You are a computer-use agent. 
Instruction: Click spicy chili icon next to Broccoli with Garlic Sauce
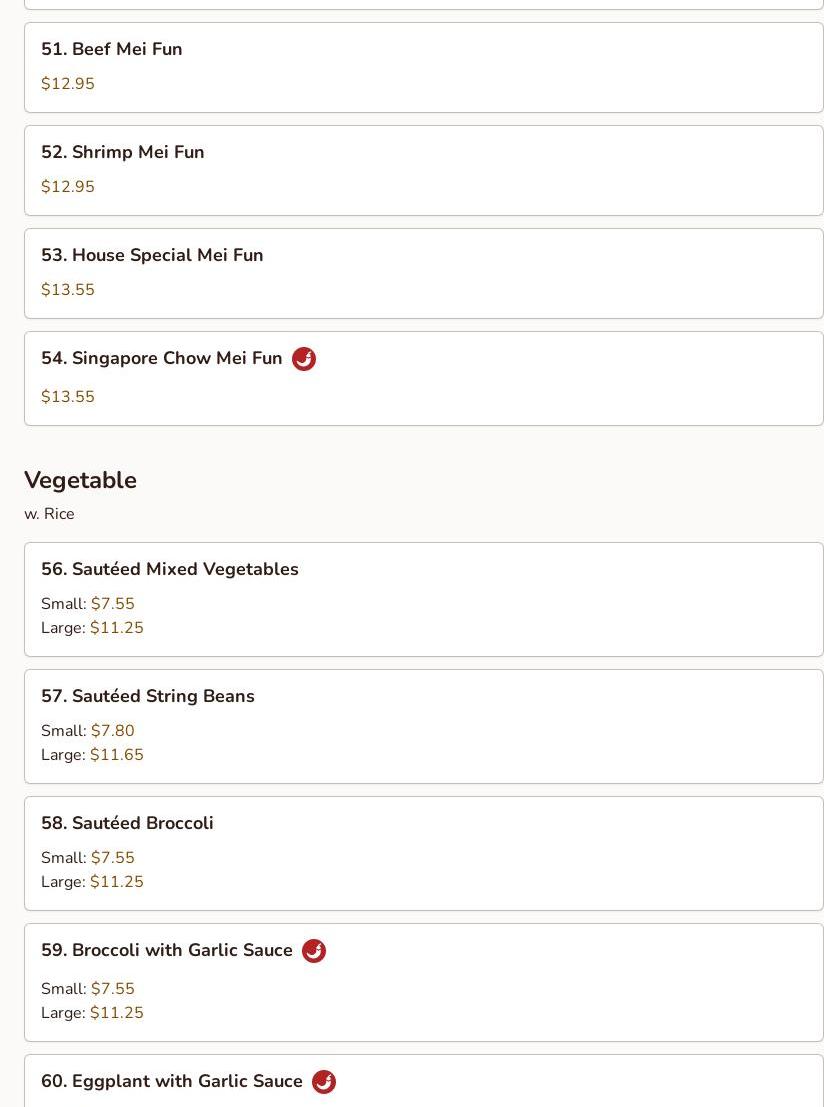point(314,950)
